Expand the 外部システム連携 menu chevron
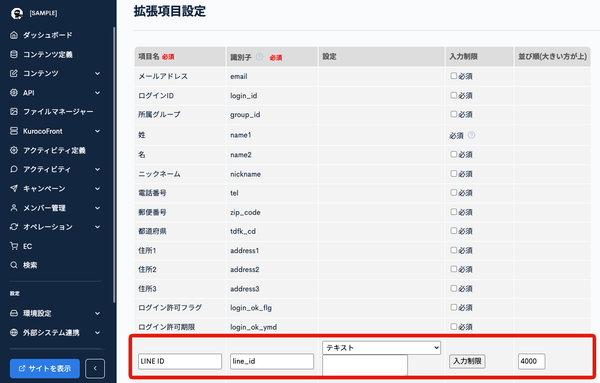600x383 pixels. pos(98,332)
